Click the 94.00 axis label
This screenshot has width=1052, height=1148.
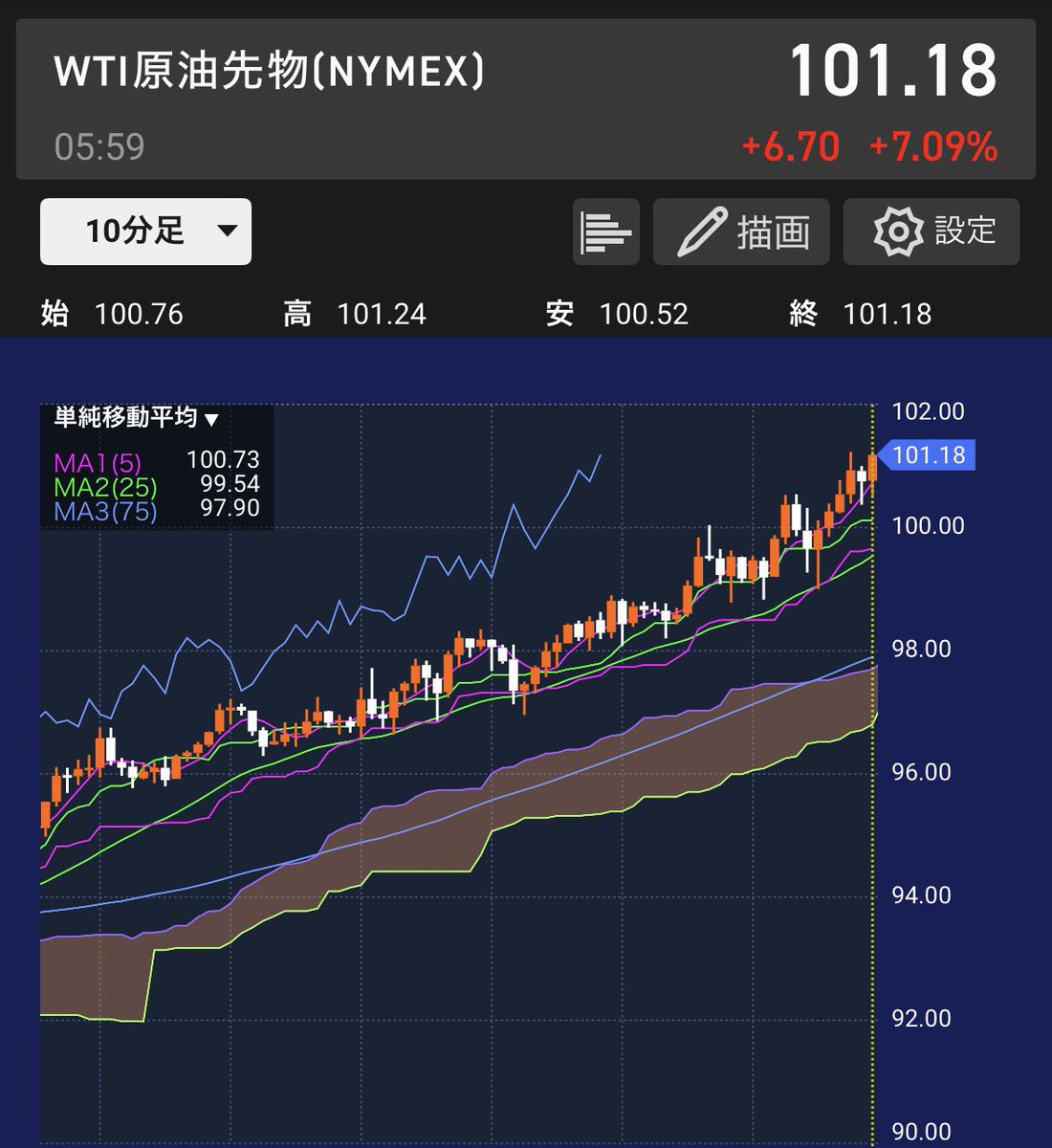[922, 895]
